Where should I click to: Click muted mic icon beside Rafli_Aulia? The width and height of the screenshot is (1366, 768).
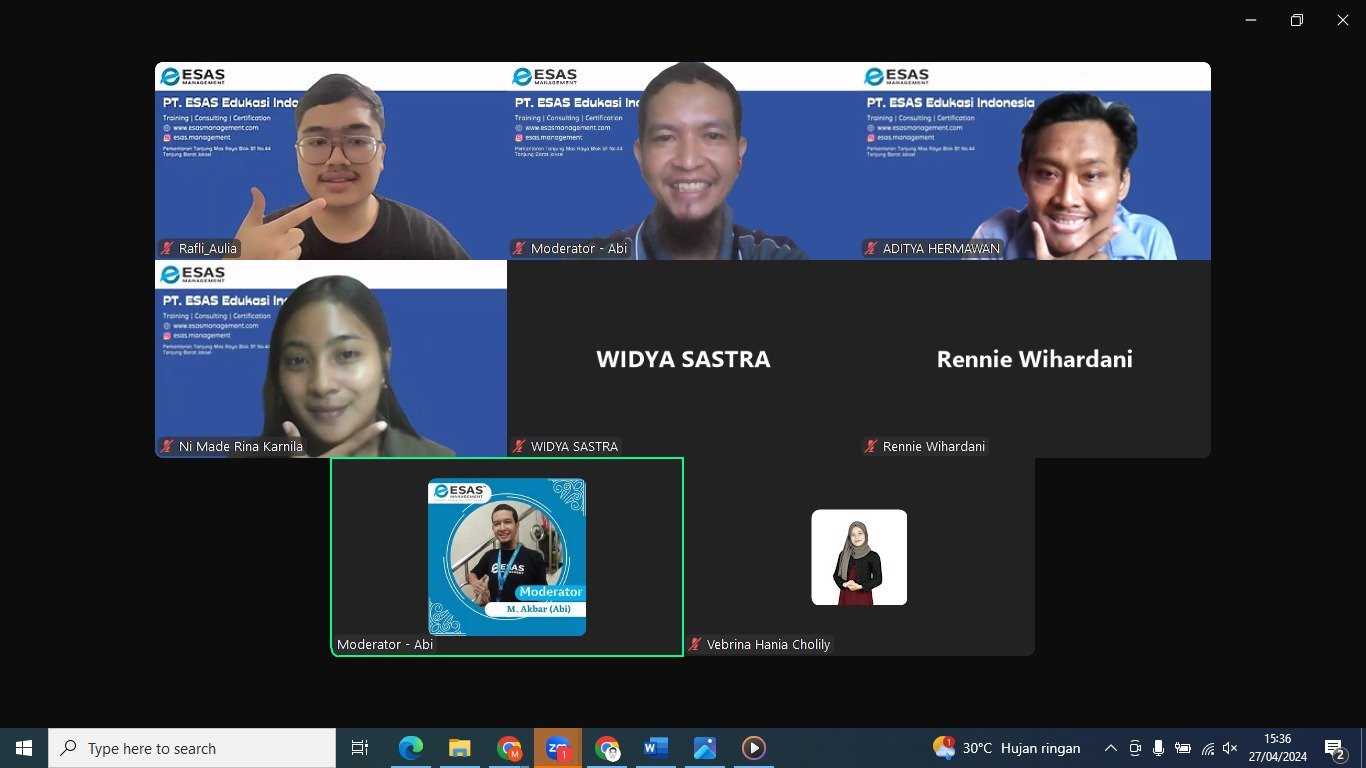[x=167, y=249]
